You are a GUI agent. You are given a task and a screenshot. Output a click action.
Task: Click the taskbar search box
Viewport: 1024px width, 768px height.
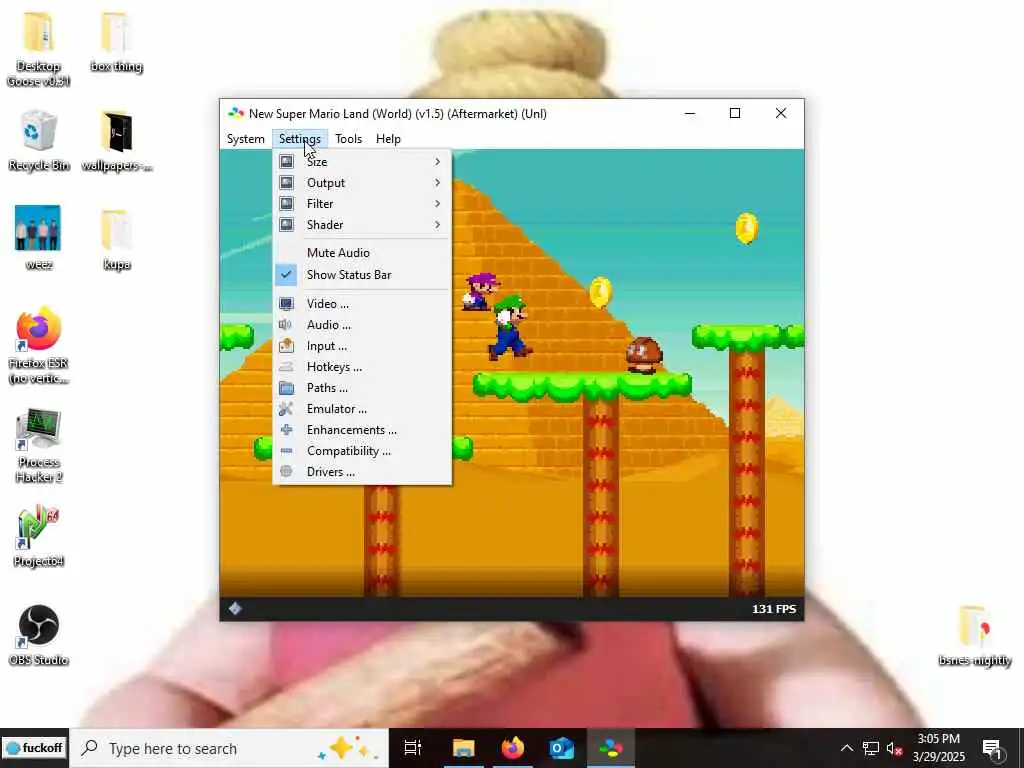[229, 748]
